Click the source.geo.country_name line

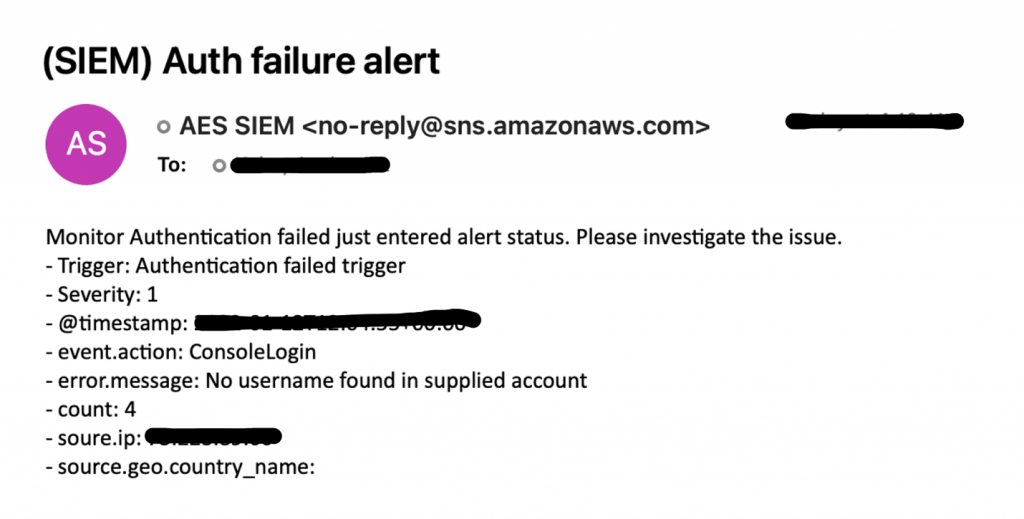180,467
